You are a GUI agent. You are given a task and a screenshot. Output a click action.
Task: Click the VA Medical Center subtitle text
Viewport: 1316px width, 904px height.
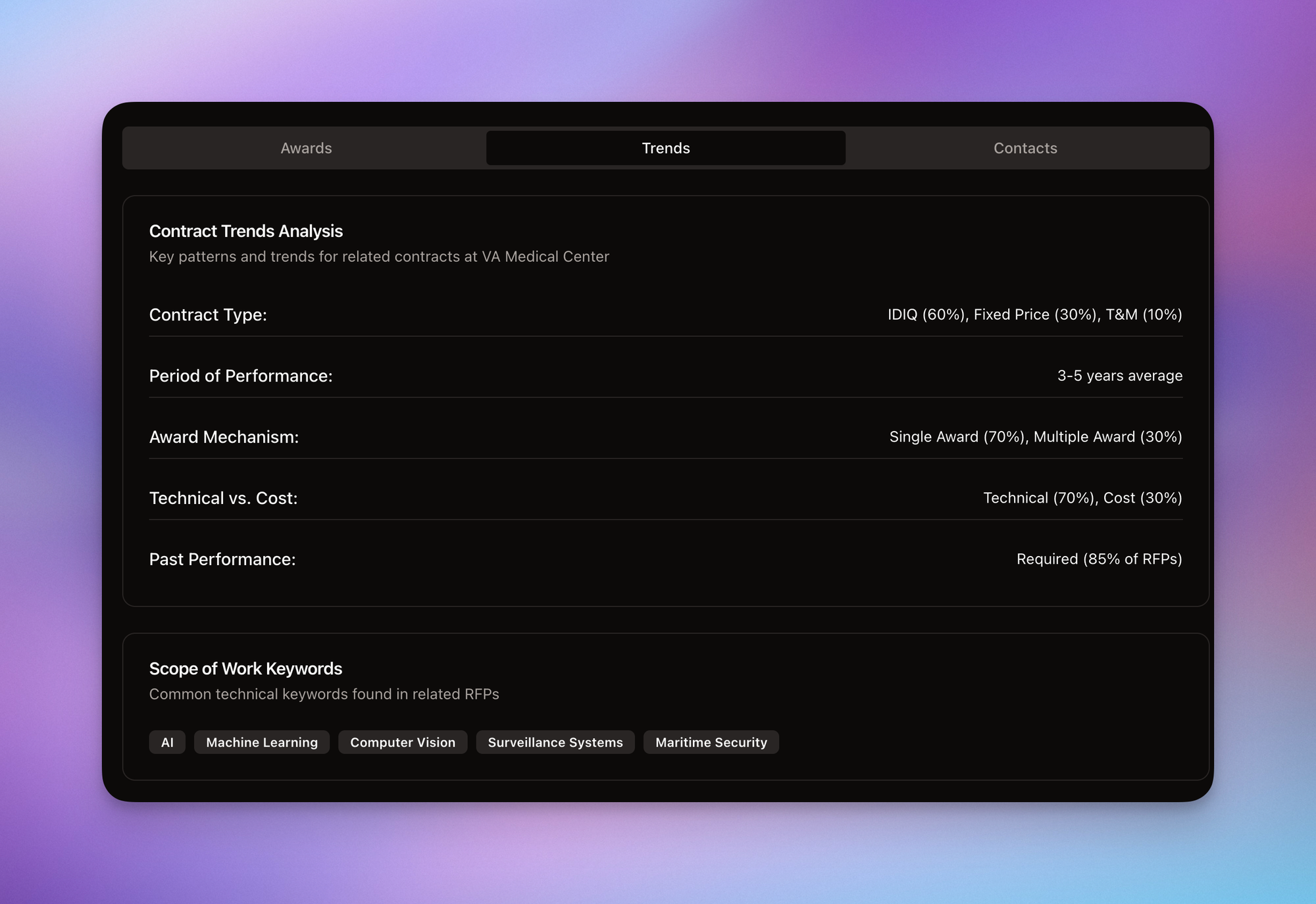coord(378,257)
